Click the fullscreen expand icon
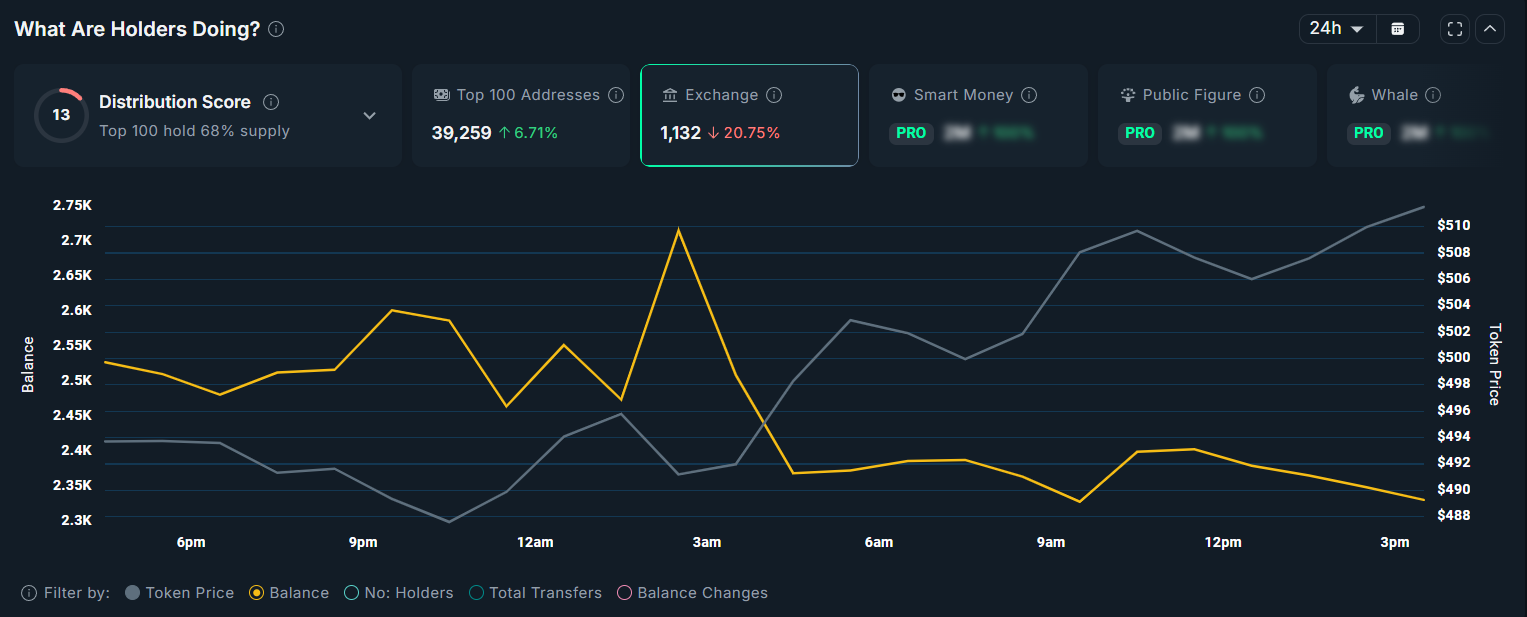This screenshot has width=1527, height=617. [x=1454, y=28]
